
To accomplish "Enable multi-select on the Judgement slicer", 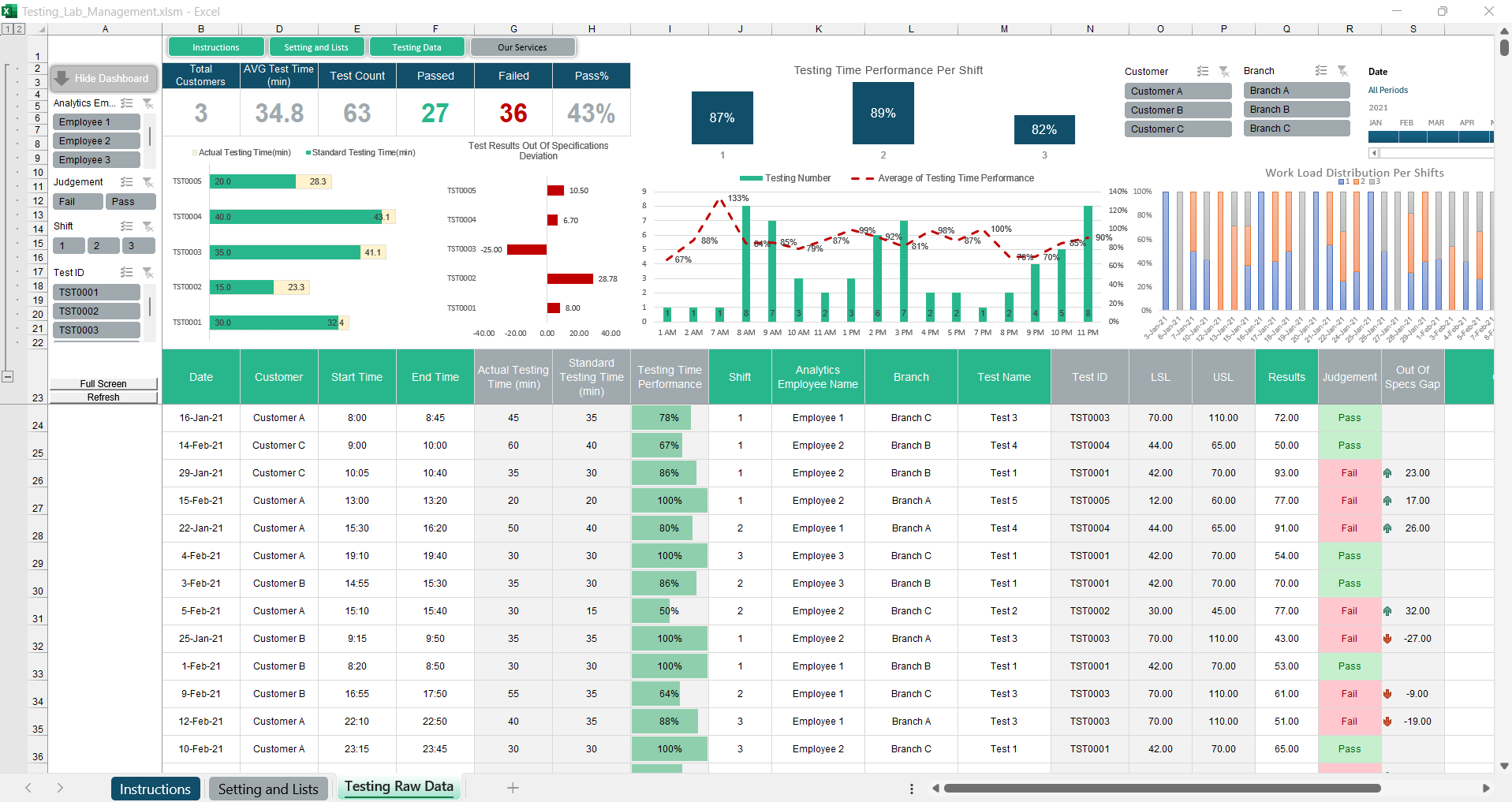I will pos(126,182).
